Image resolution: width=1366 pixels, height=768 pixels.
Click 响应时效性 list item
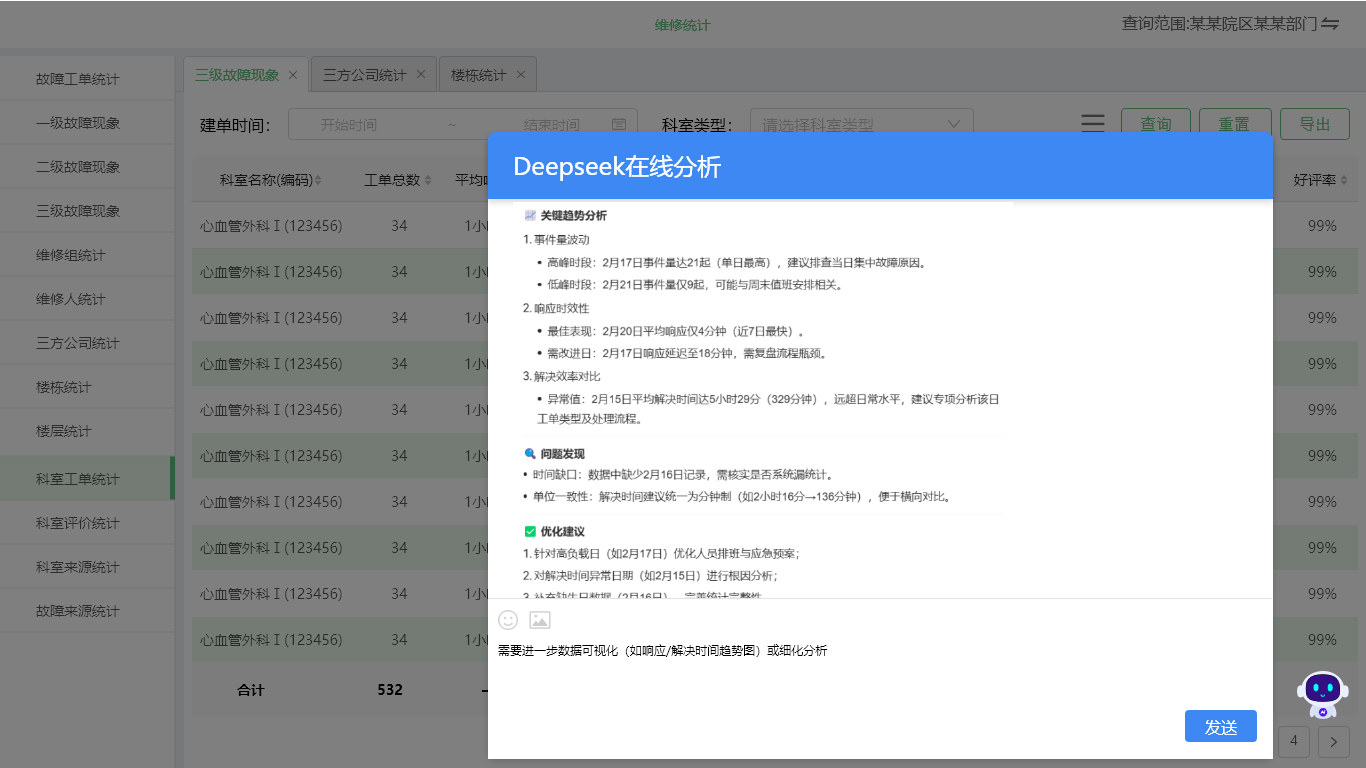coord(556,308)
